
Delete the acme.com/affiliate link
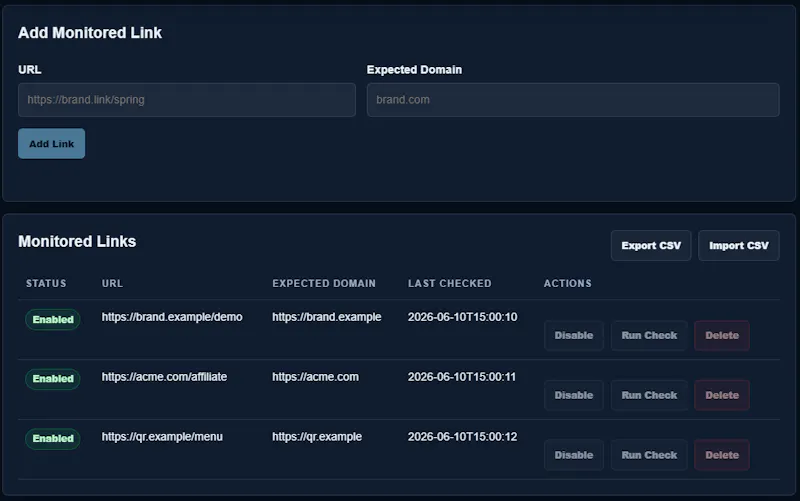click(x=722, y=395)
